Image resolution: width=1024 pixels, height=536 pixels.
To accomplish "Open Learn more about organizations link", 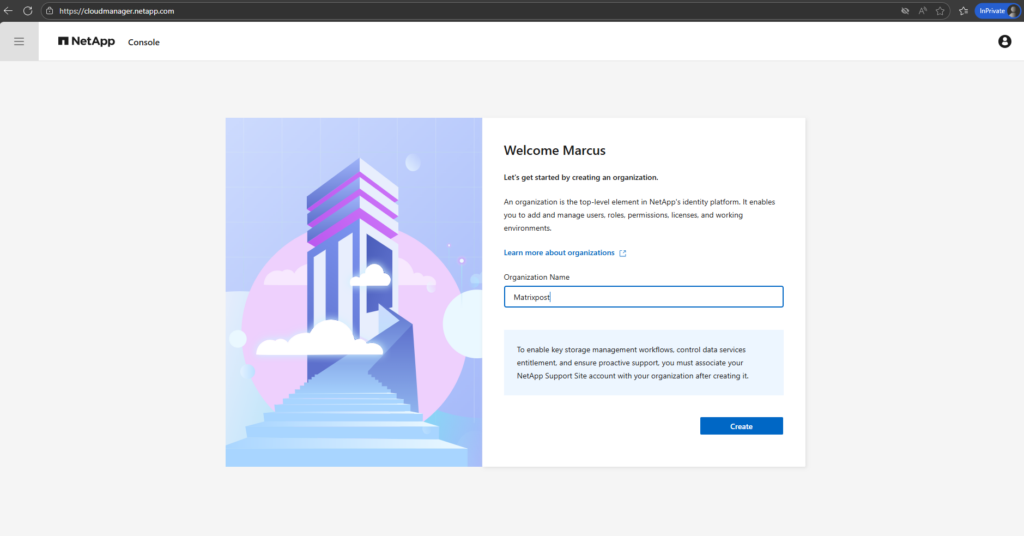I will (x=559, y=253).
